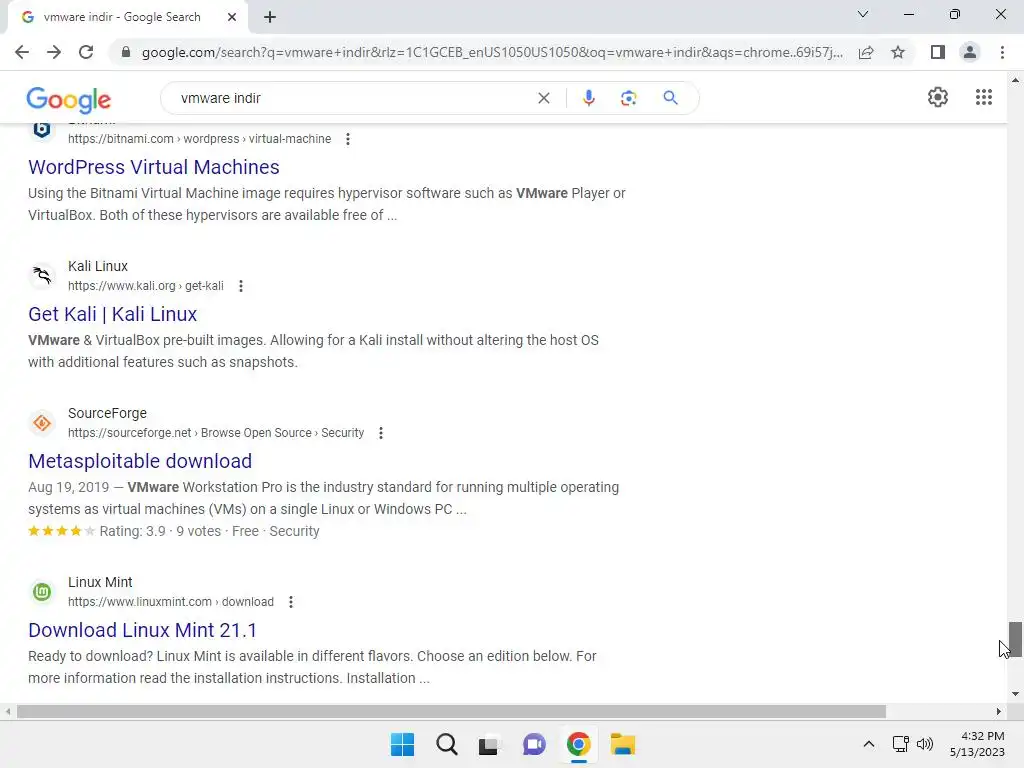Open more options for Kali Linux result
Viewport: 1024px width, 768px height.
coord(241,286)
